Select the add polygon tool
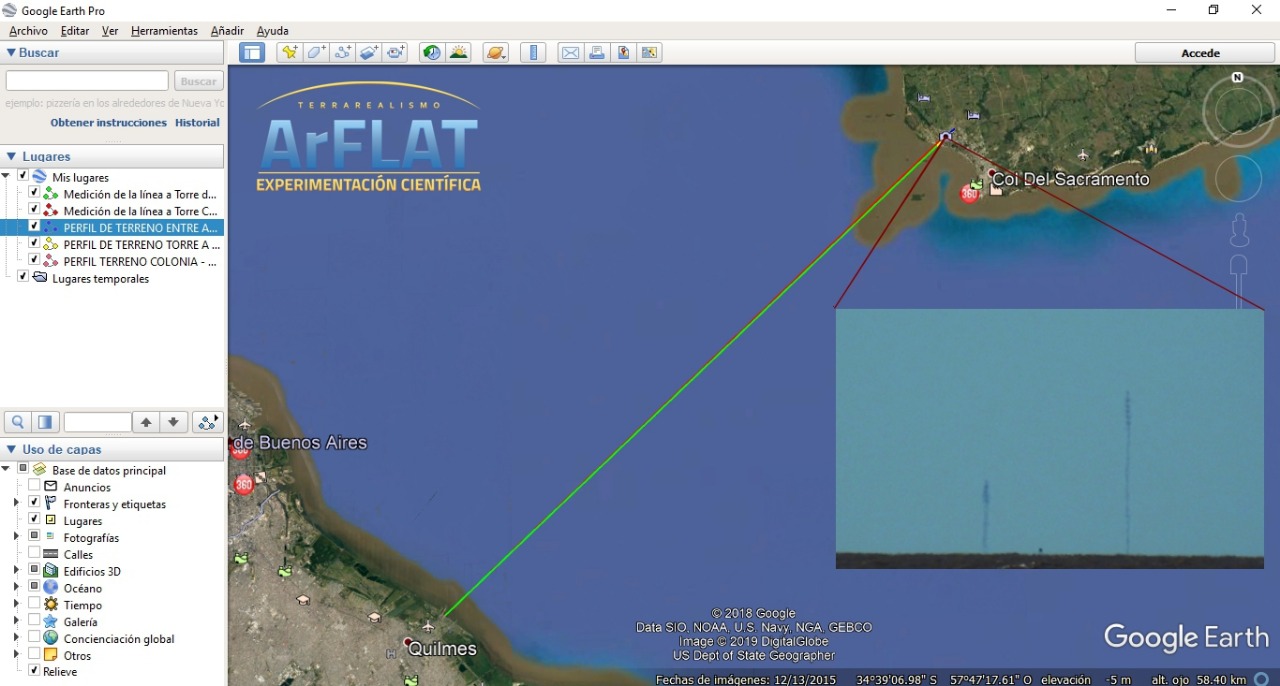The image size is (1280, 686). 317,53
